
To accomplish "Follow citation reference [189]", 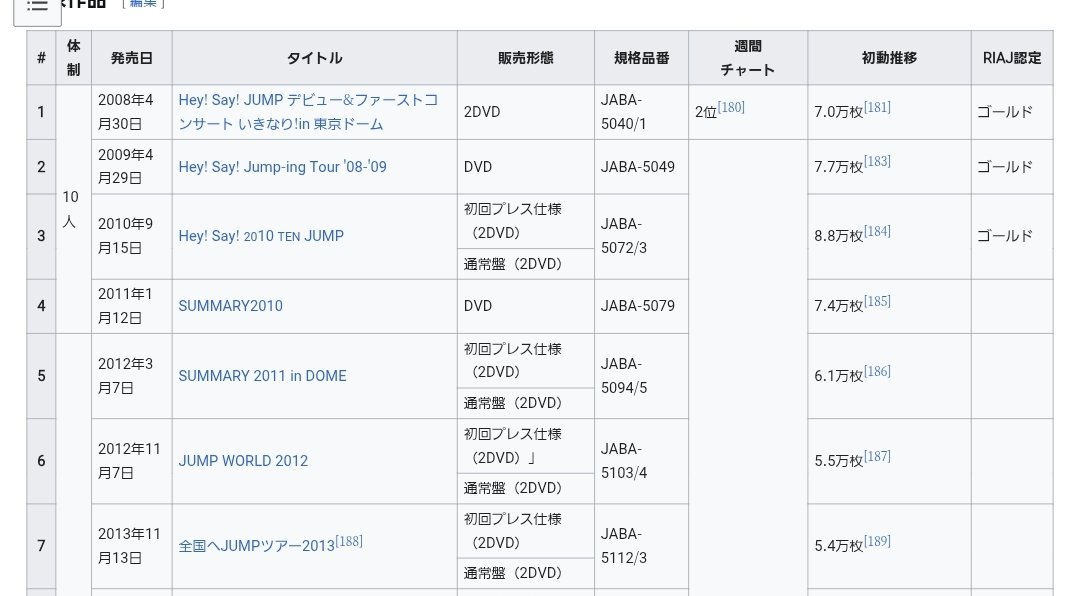I will pos(877,541).
